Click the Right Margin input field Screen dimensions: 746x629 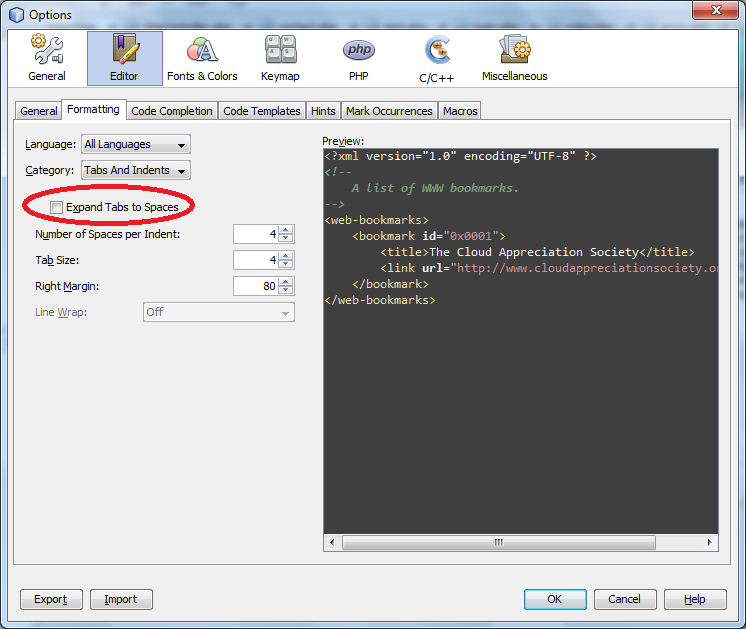(x=256, y=286)
